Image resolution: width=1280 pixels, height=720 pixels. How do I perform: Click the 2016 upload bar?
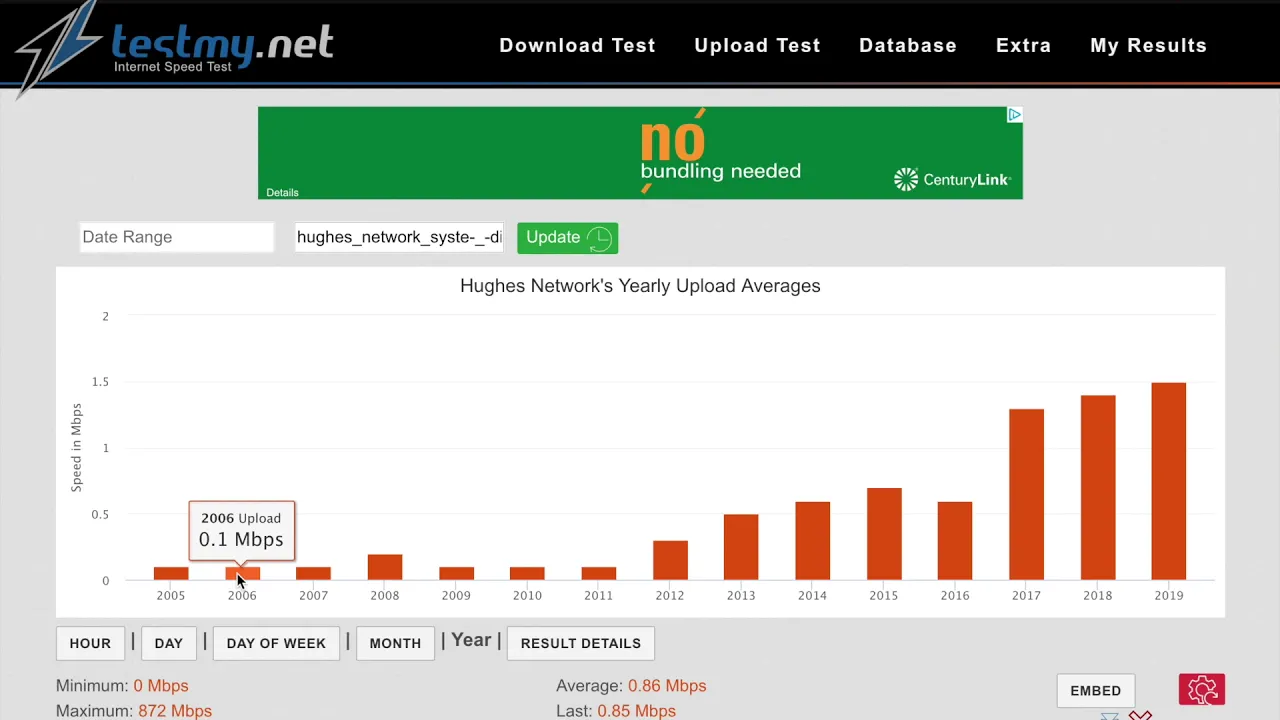955,541
